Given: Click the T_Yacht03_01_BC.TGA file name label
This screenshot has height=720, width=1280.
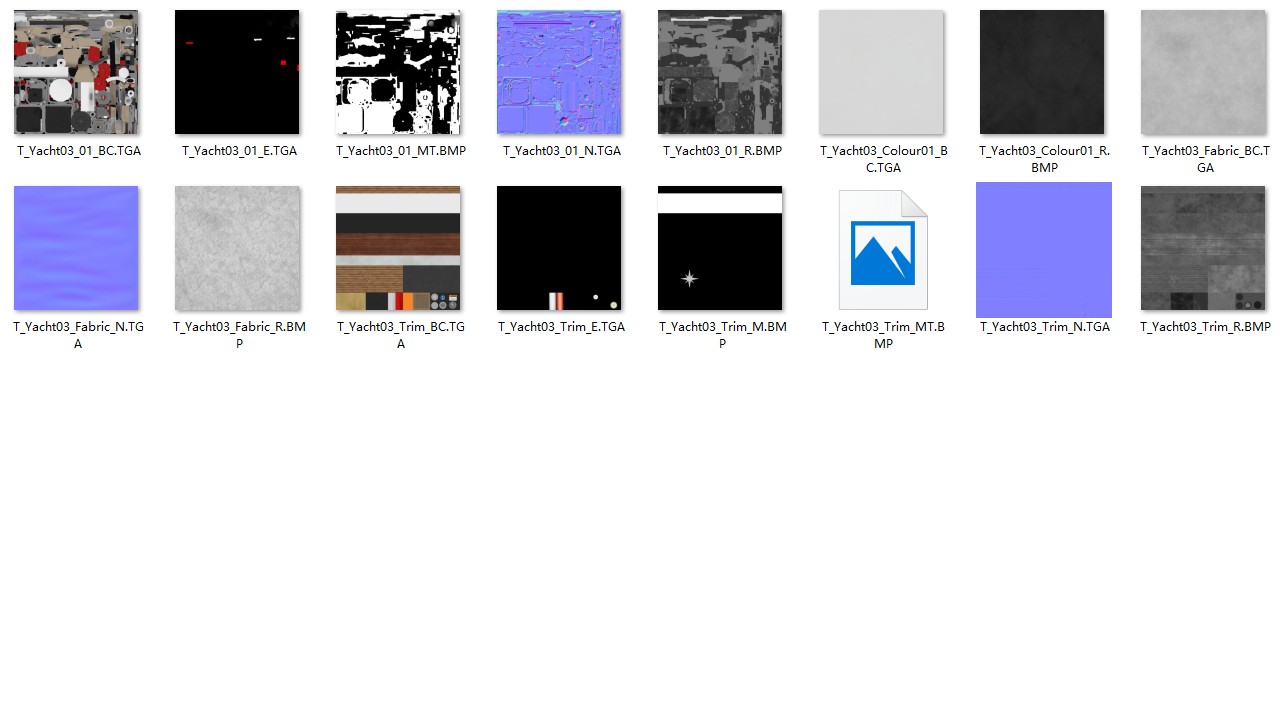Looking at the screenshot, I should 79,151.
